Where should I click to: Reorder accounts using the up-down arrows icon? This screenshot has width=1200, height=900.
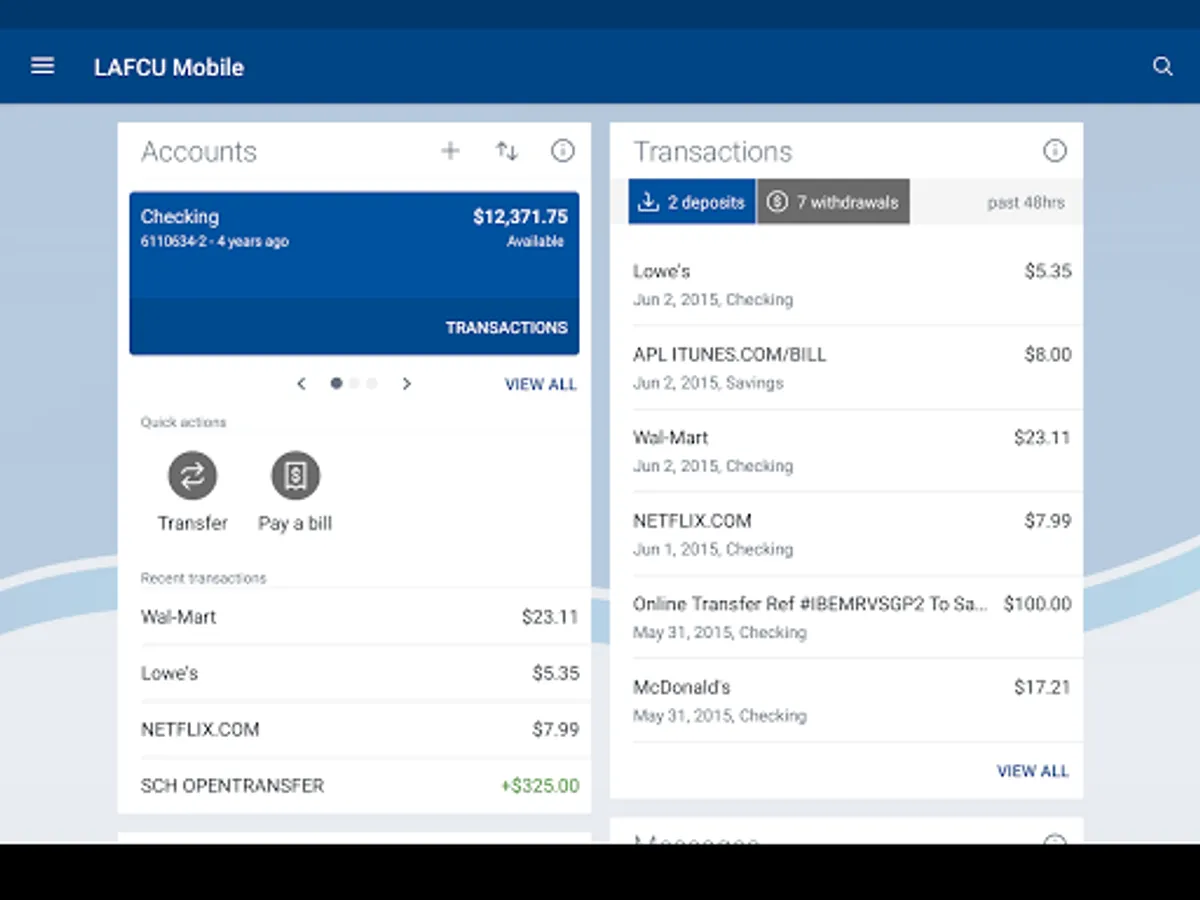[507, 151]
